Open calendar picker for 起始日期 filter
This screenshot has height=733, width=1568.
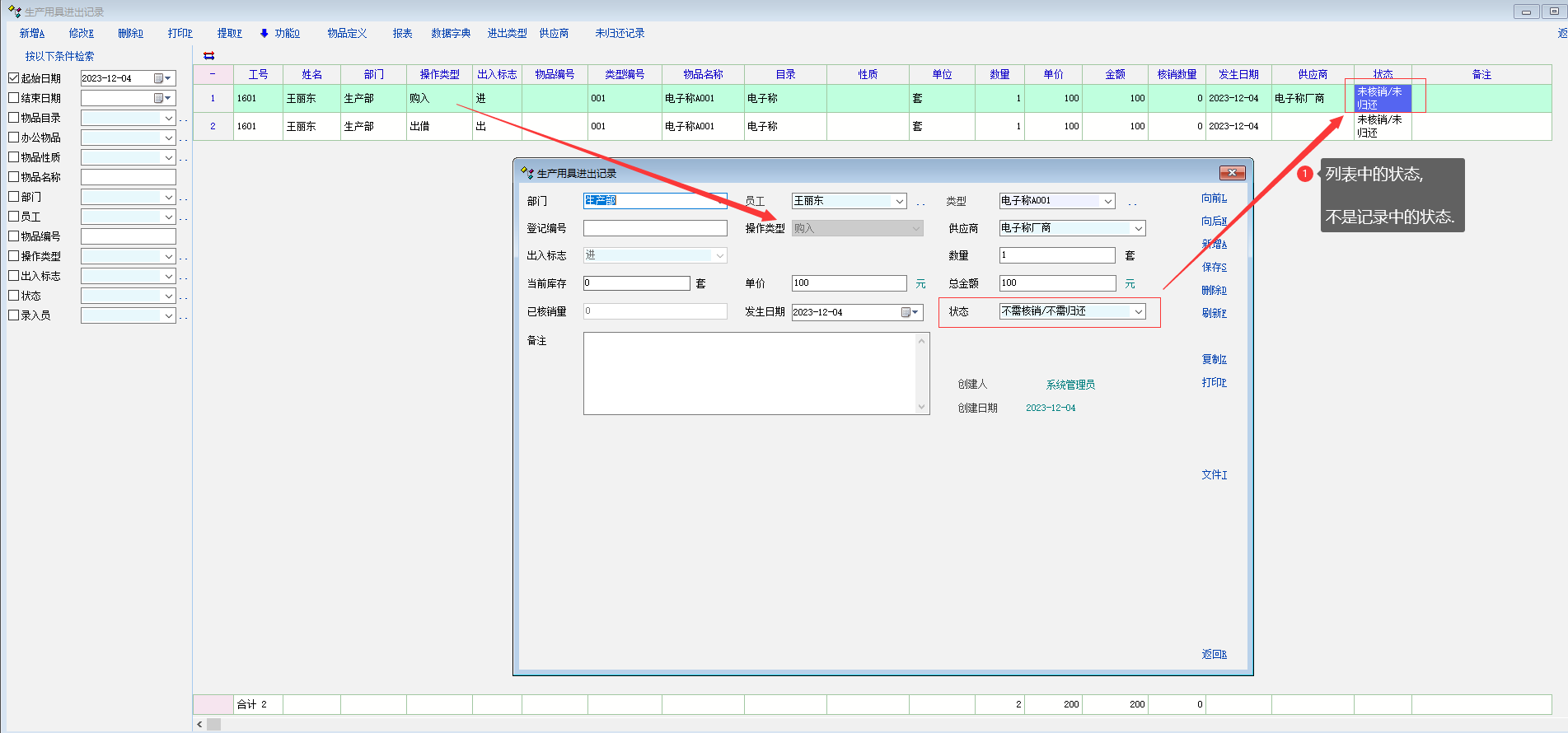(x=162, y=78)
